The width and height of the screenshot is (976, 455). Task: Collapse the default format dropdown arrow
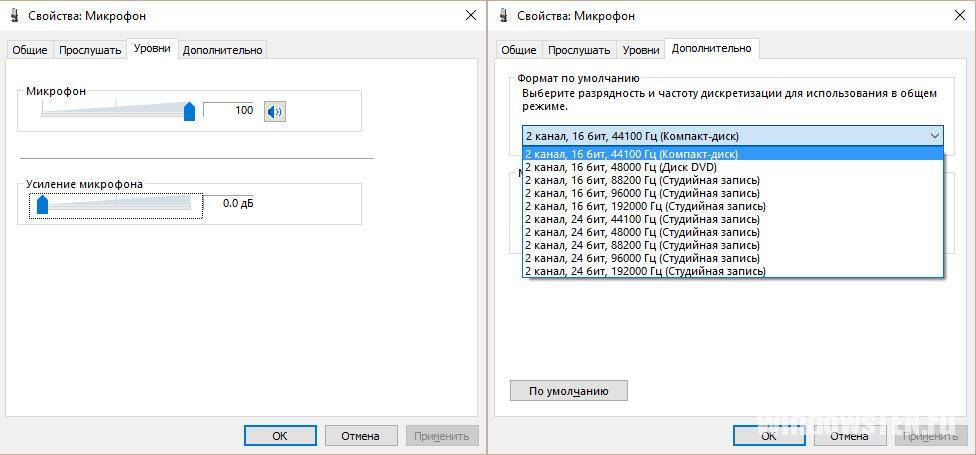[934, 136]
